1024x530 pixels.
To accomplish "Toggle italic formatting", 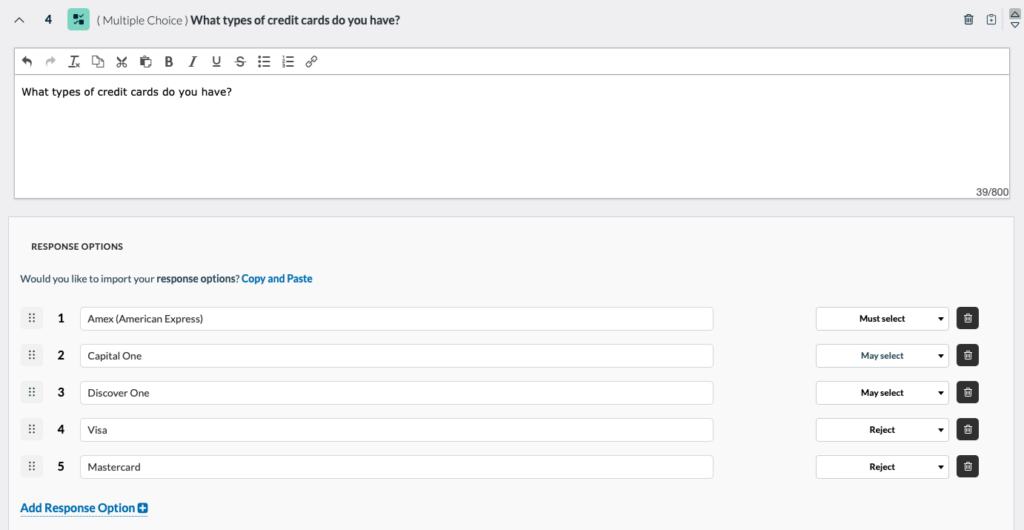I will 193,61.
